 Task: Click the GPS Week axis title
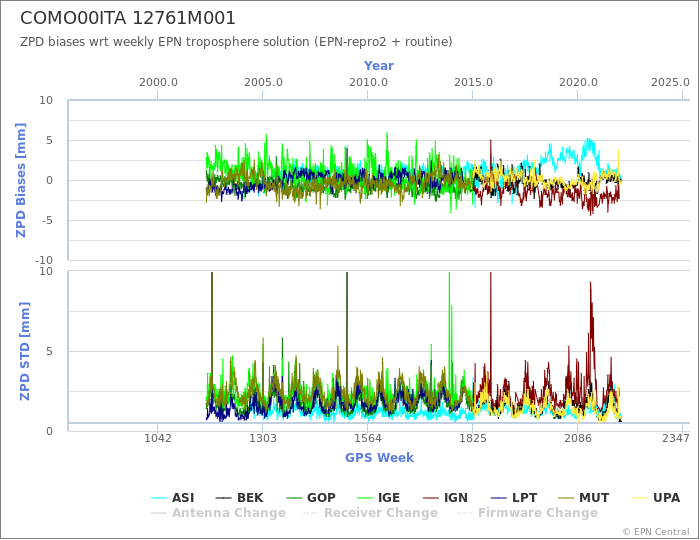coord(379,457)
